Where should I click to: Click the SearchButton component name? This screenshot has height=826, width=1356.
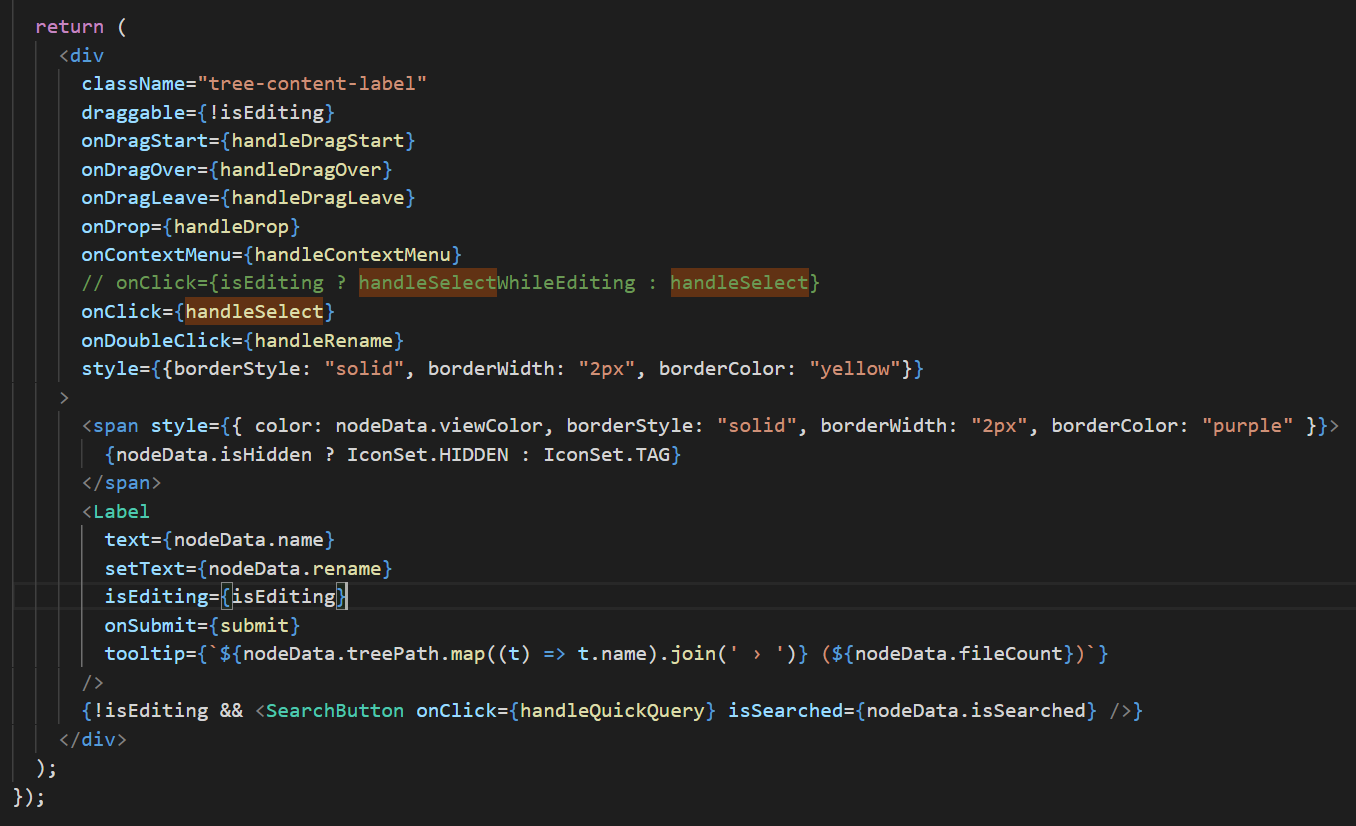pyautogui.click(x=332, y=710)
